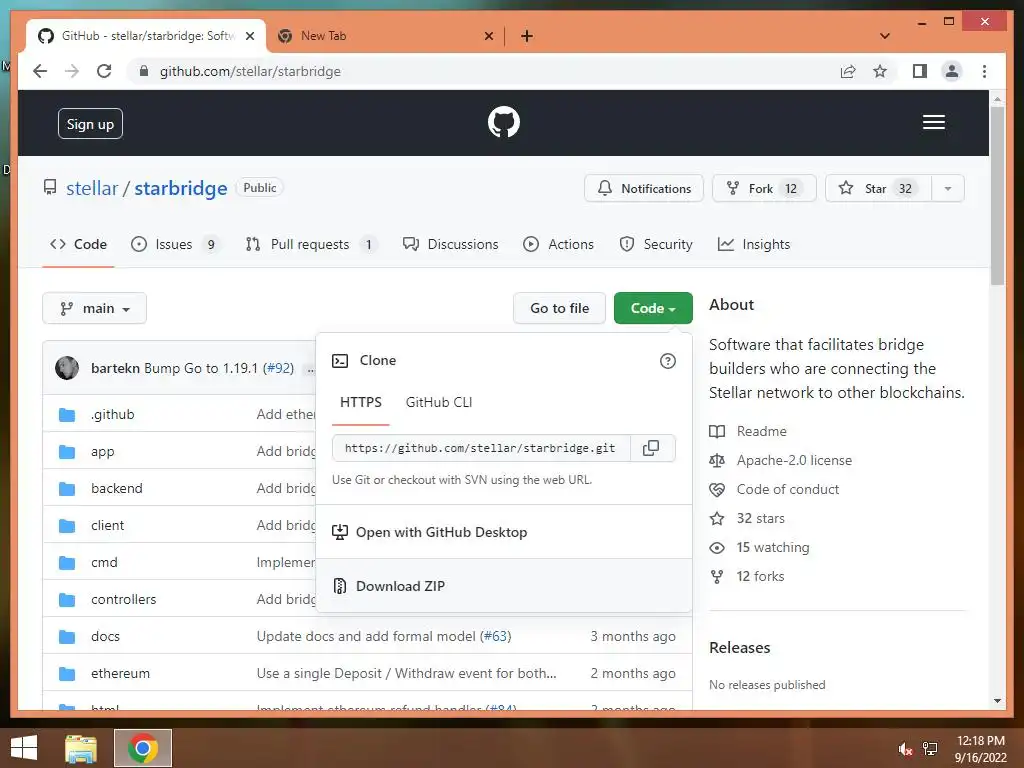Open the Actions tab
1024x768 pixels.
pyautogui.click(x=558, y=244)
